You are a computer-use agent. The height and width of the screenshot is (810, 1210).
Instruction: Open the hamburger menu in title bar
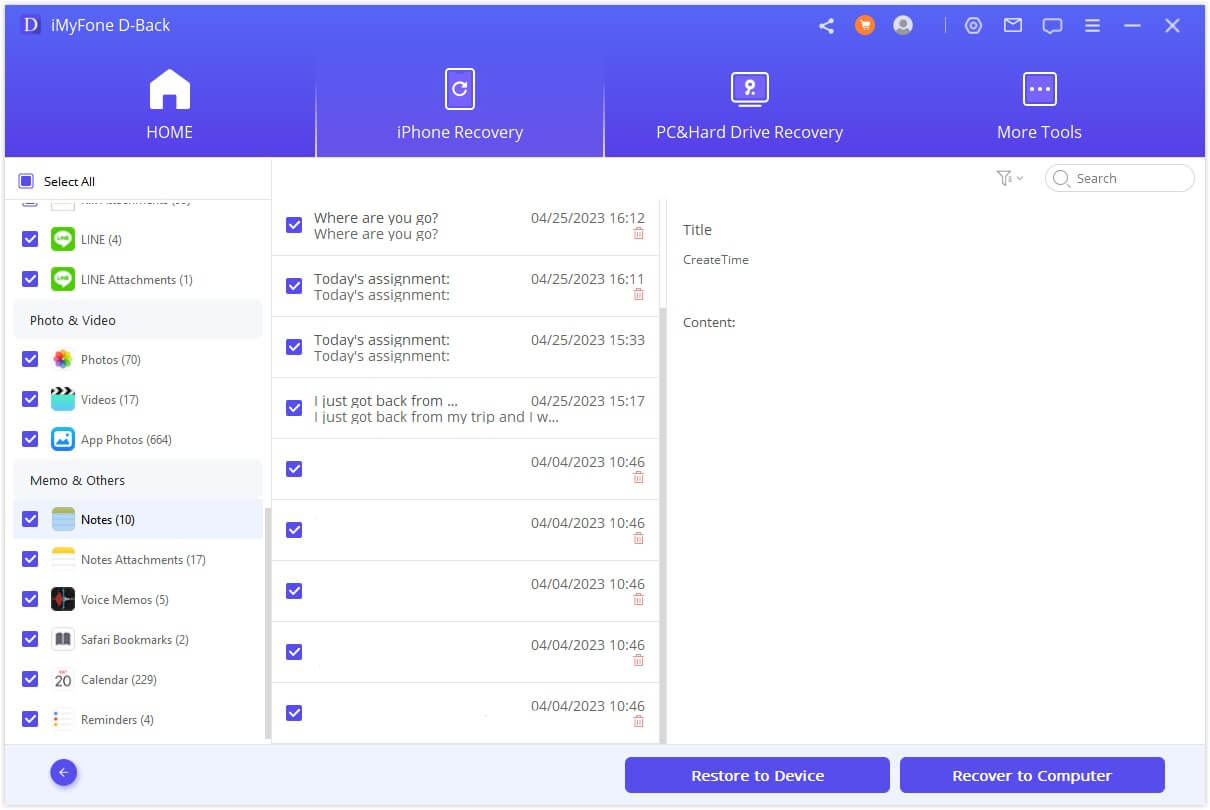pyautogui.click(x=1092, y=26)
